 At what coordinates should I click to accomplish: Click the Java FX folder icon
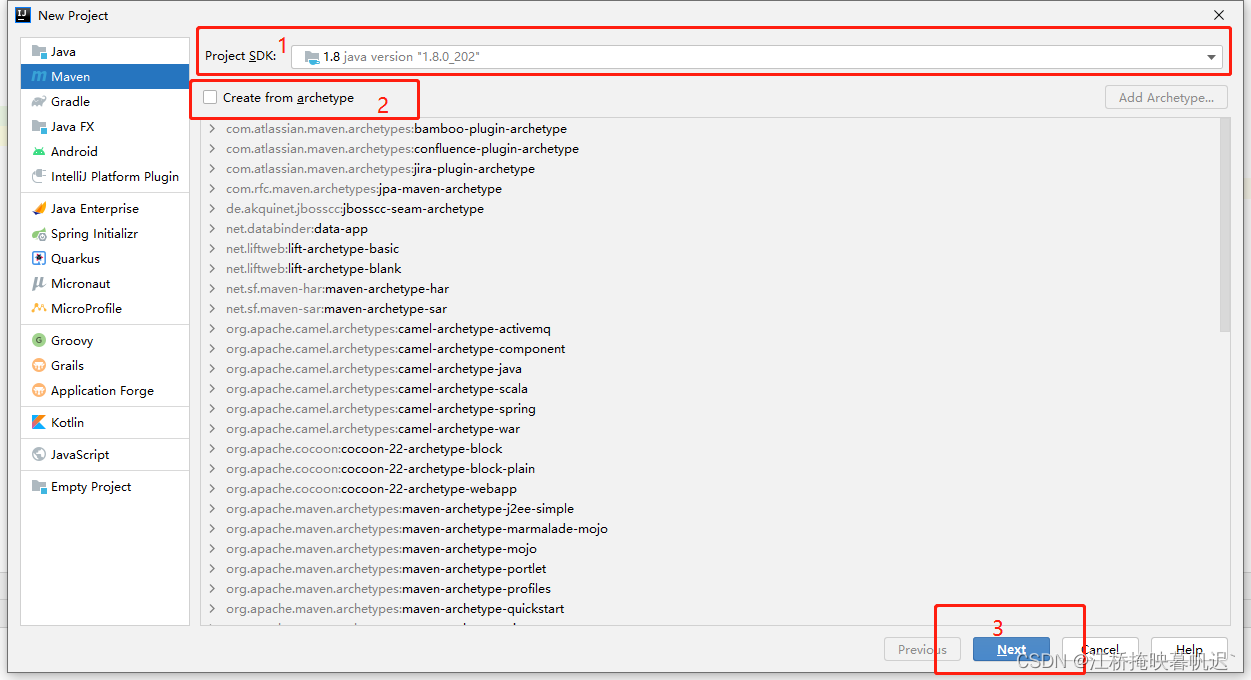[39, 127]
